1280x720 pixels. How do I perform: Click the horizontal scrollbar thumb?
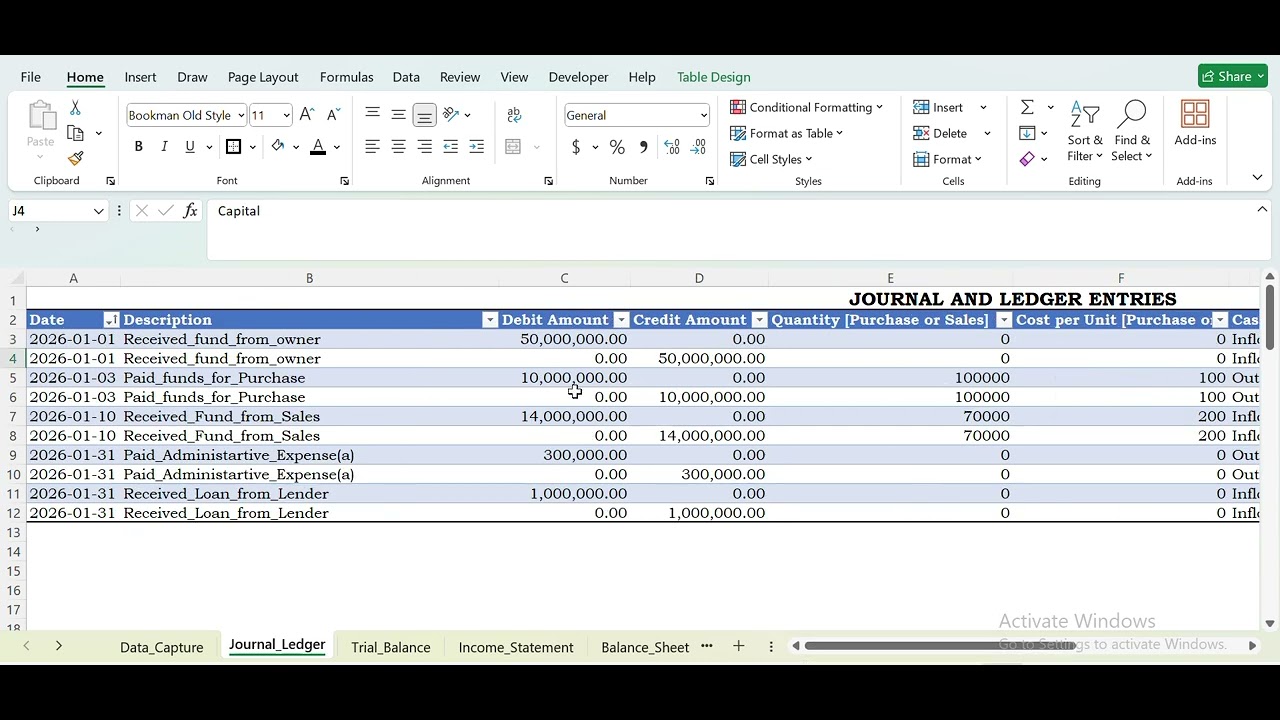coord(939,646)
